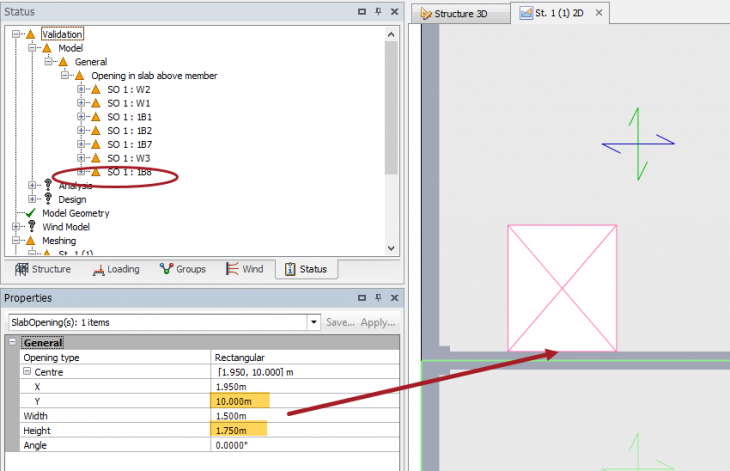Pin the Properties panel
Viewport: 730px width, 471px height.
coord(378,298)
